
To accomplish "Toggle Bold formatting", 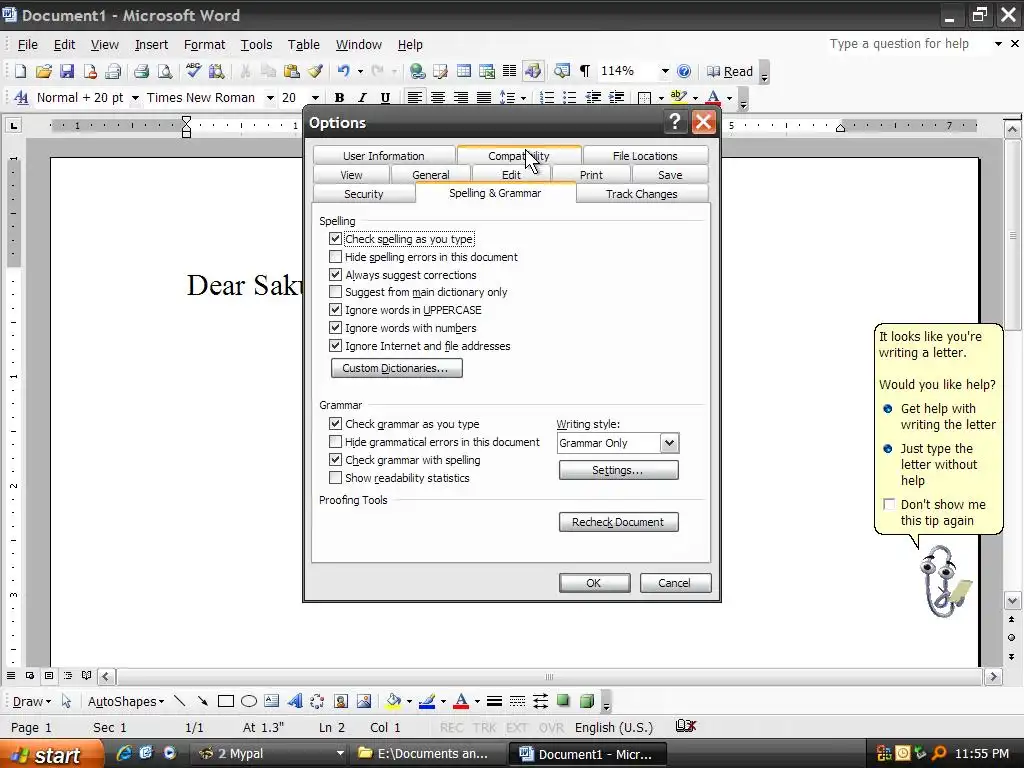I will click(x=339, y=98).
